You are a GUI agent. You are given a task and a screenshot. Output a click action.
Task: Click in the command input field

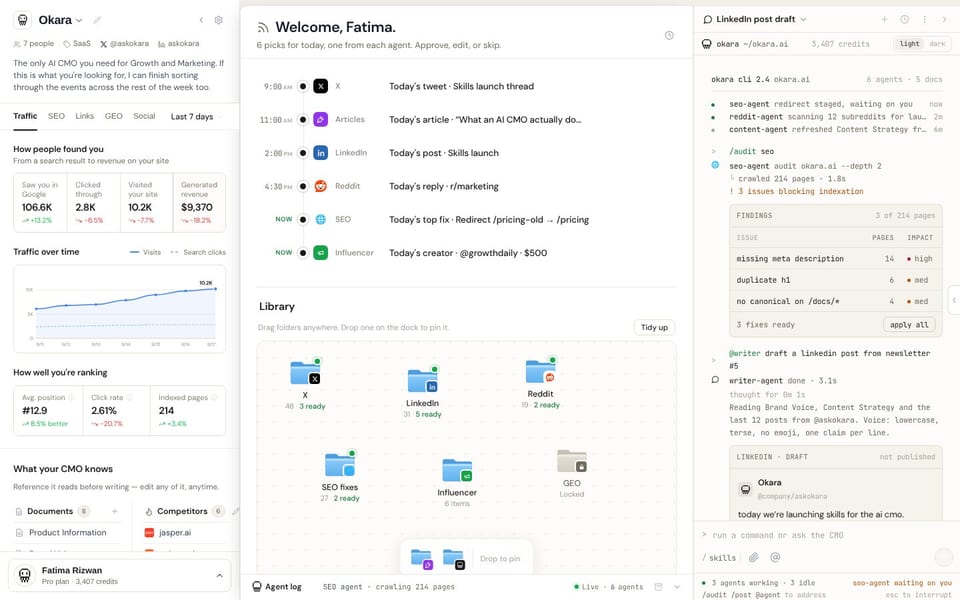point(820,535)
